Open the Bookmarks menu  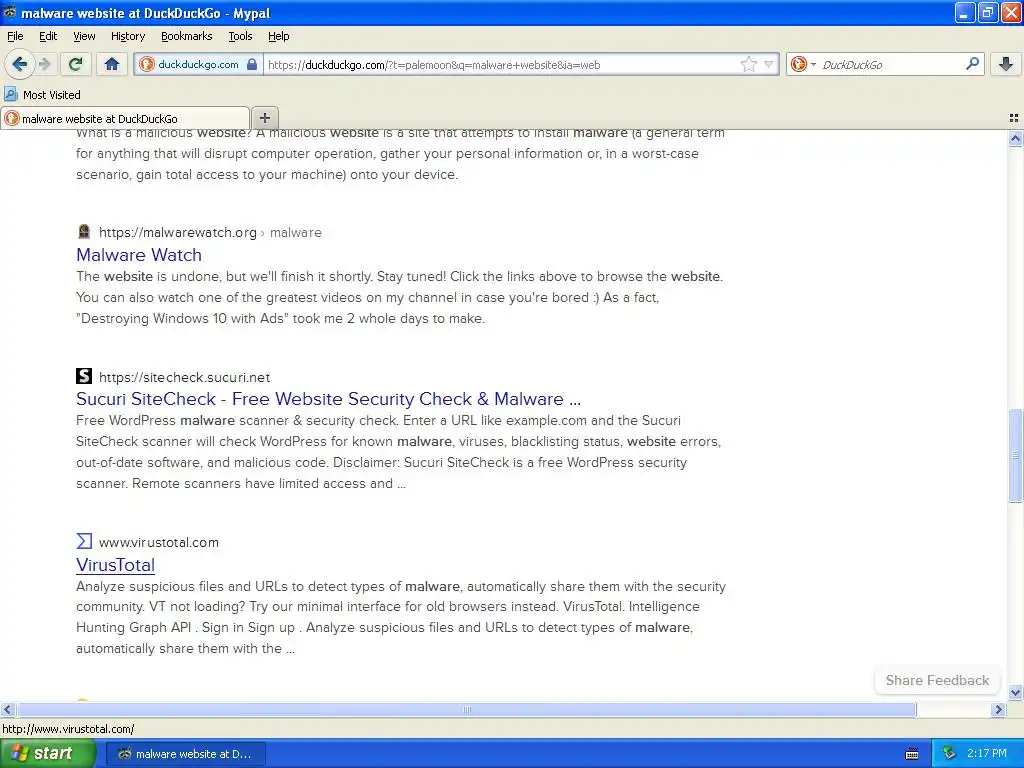186,36
